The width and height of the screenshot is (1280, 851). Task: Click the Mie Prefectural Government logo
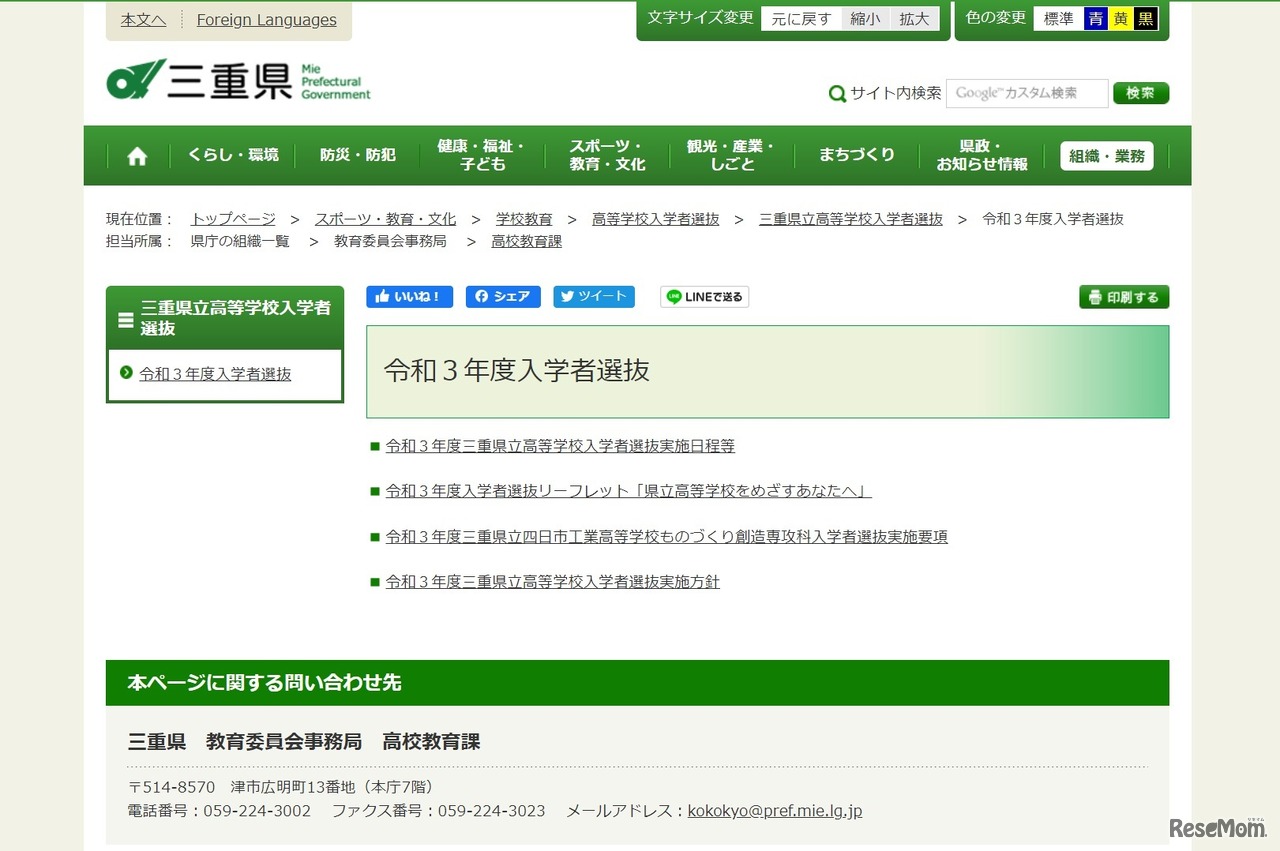(x=236, y=81)
